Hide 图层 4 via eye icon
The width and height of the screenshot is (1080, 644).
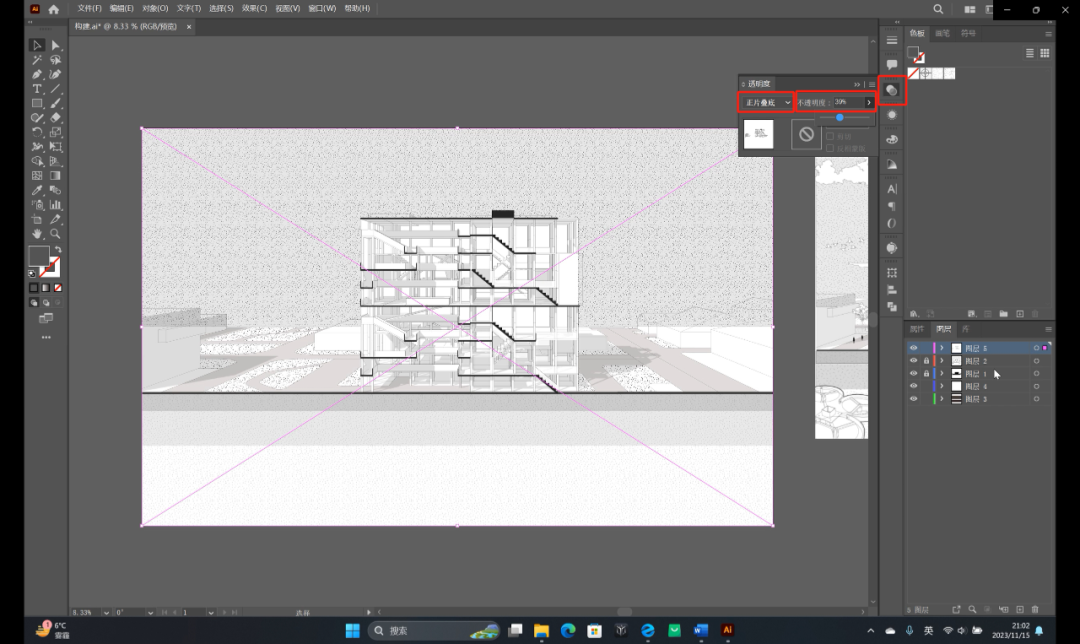(913, 386)
